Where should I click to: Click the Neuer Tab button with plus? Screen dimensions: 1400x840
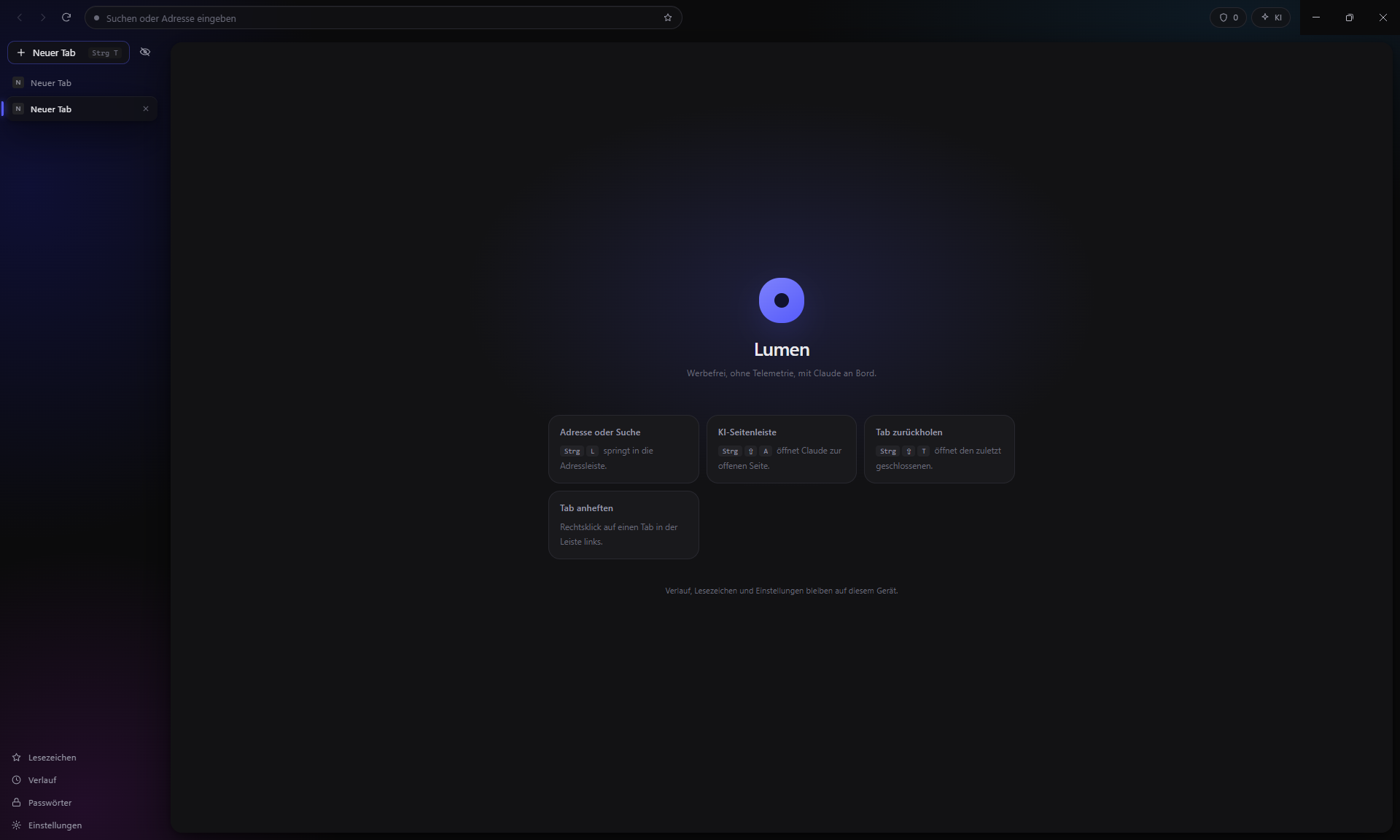69,52
